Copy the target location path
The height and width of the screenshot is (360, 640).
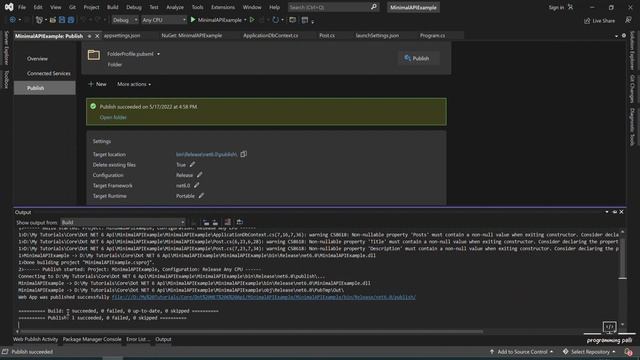[x=244, y=154]
